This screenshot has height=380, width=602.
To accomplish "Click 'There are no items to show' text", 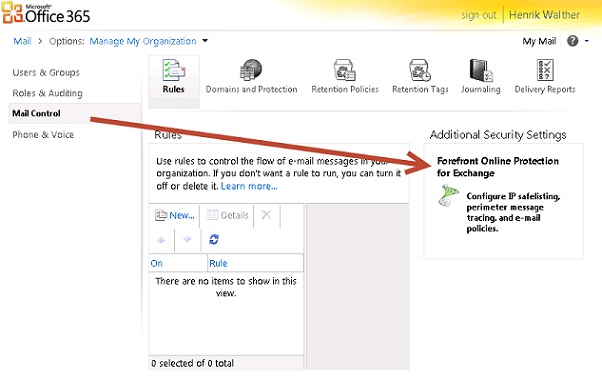I will coord(226,287).
